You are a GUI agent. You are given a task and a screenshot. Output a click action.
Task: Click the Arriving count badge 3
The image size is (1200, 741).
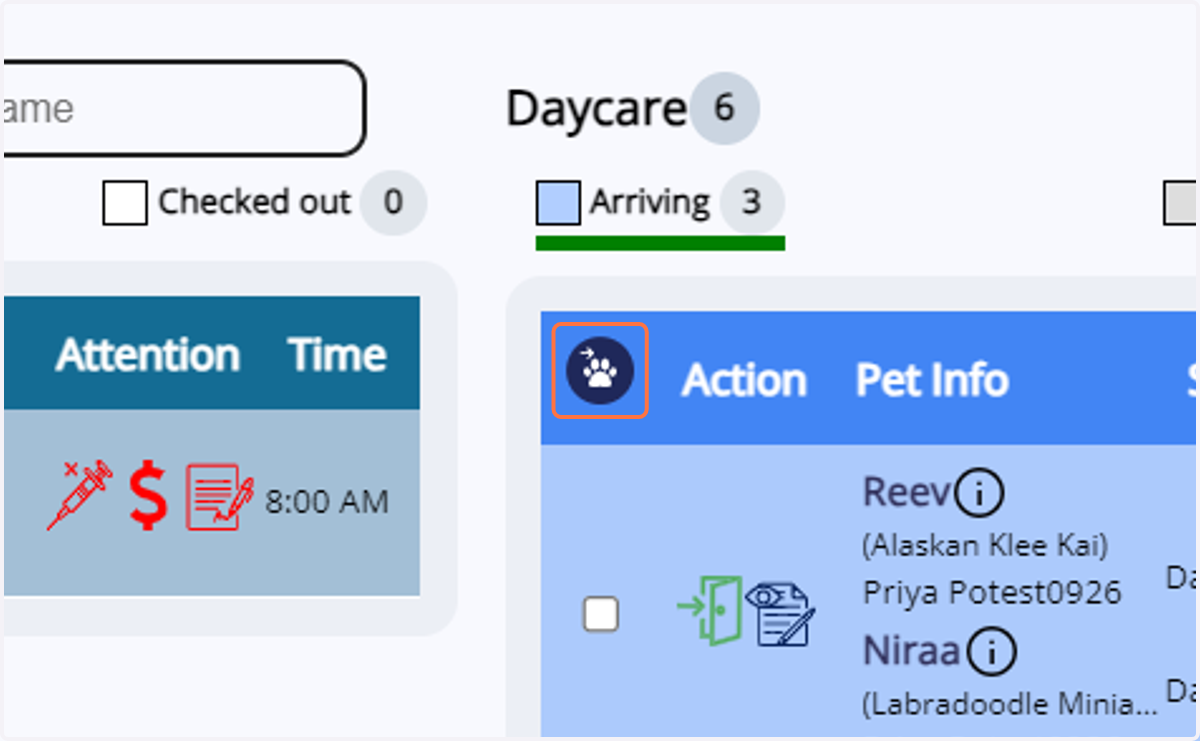(752, 203)
